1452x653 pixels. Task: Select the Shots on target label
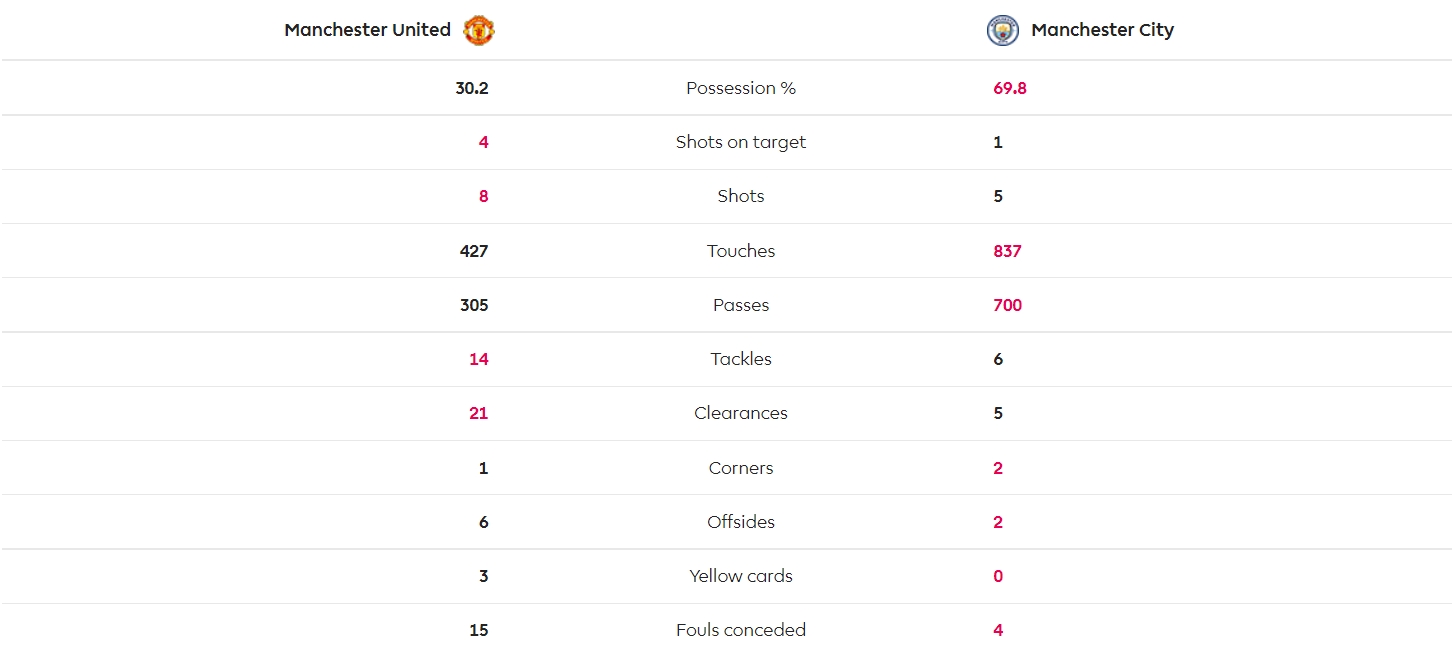click(x=741, y=142)
